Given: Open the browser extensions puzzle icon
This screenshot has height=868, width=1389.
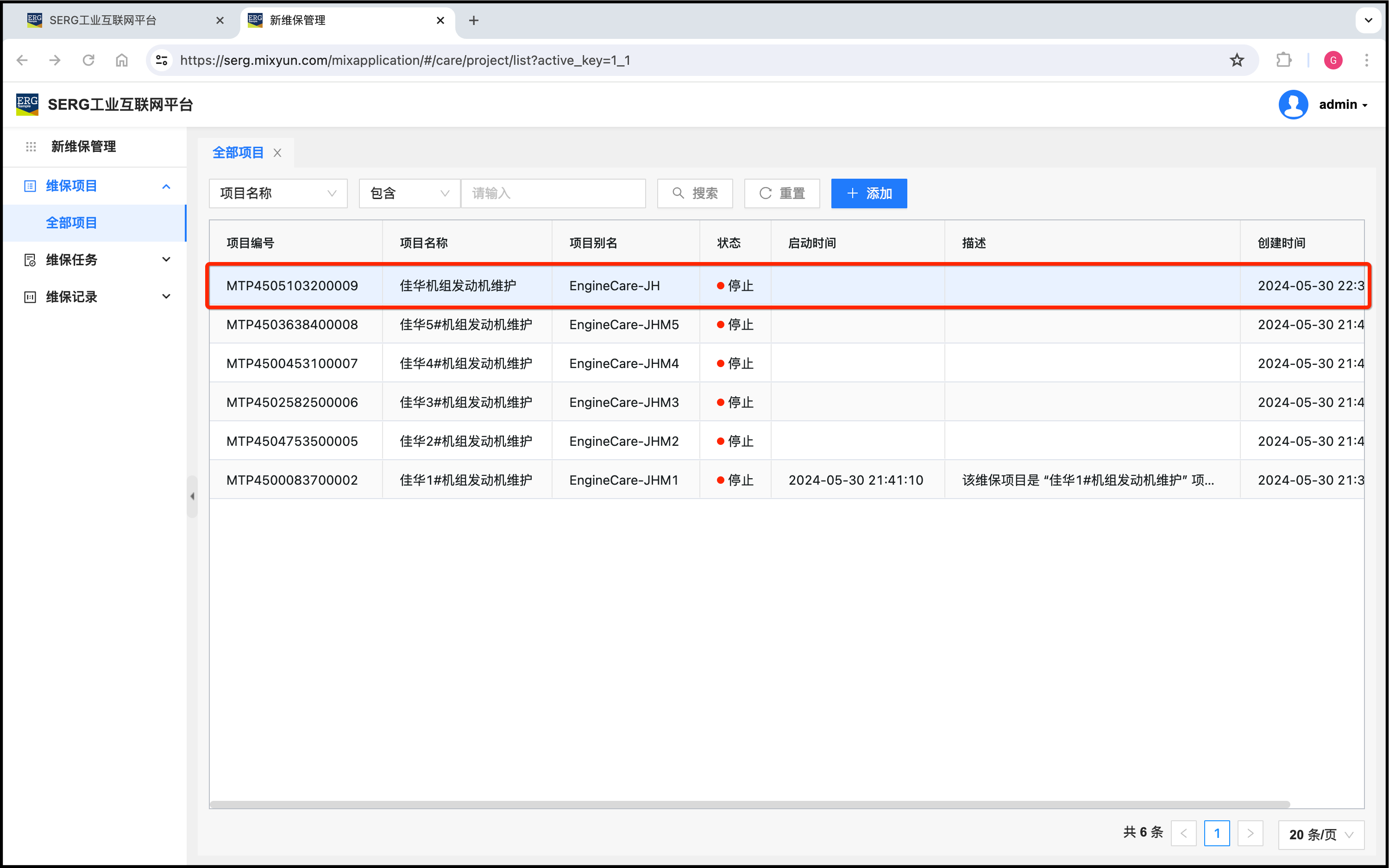Looking at the screenshot, I should 1283,60.
